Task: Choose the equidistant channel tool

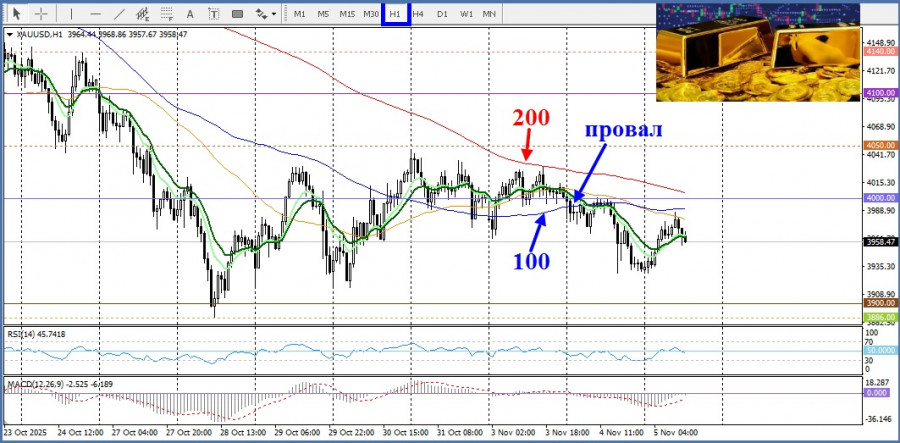Action: pos(143,13)
